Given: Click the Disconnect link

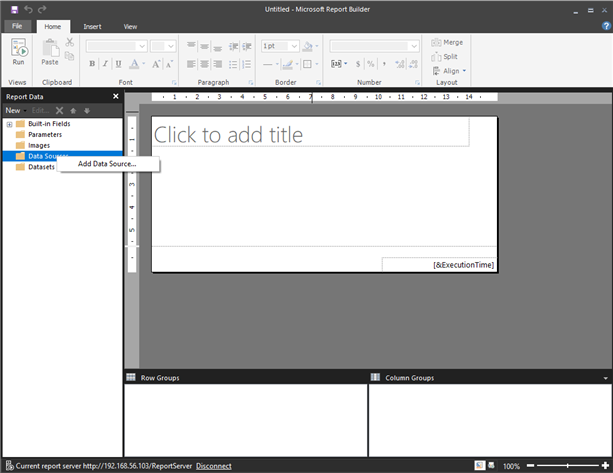Looking at the screenshot, I should pyautogui.click(x=213, y=466).
